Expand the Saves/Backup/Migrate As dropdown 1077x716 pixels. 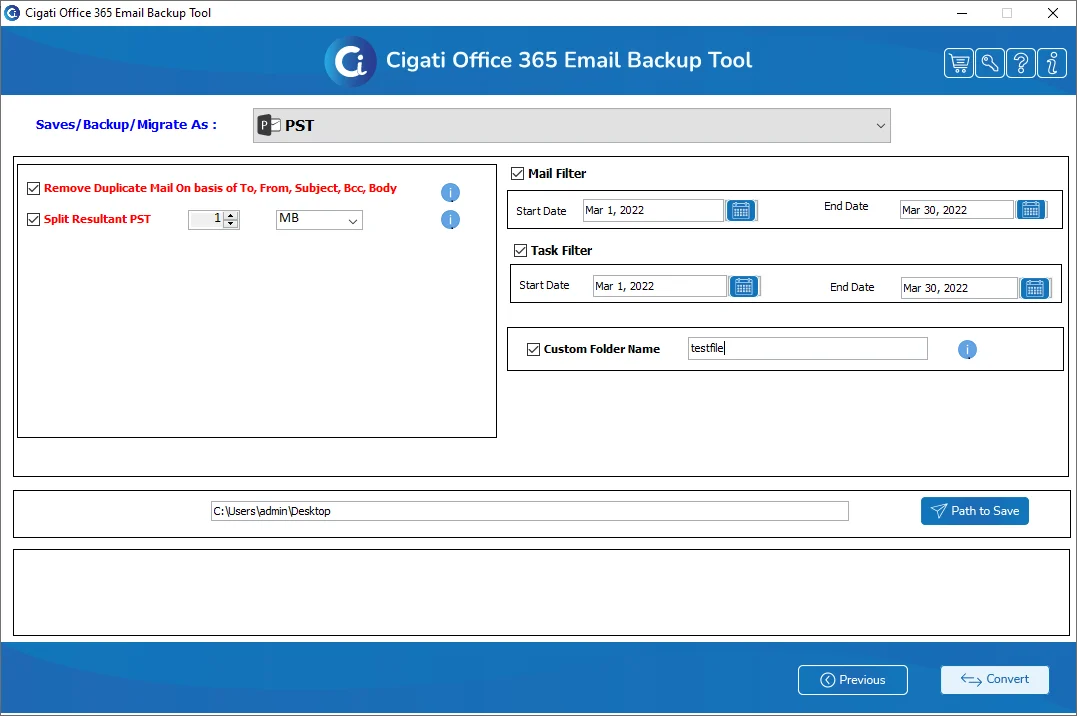[x=571, y=126]
